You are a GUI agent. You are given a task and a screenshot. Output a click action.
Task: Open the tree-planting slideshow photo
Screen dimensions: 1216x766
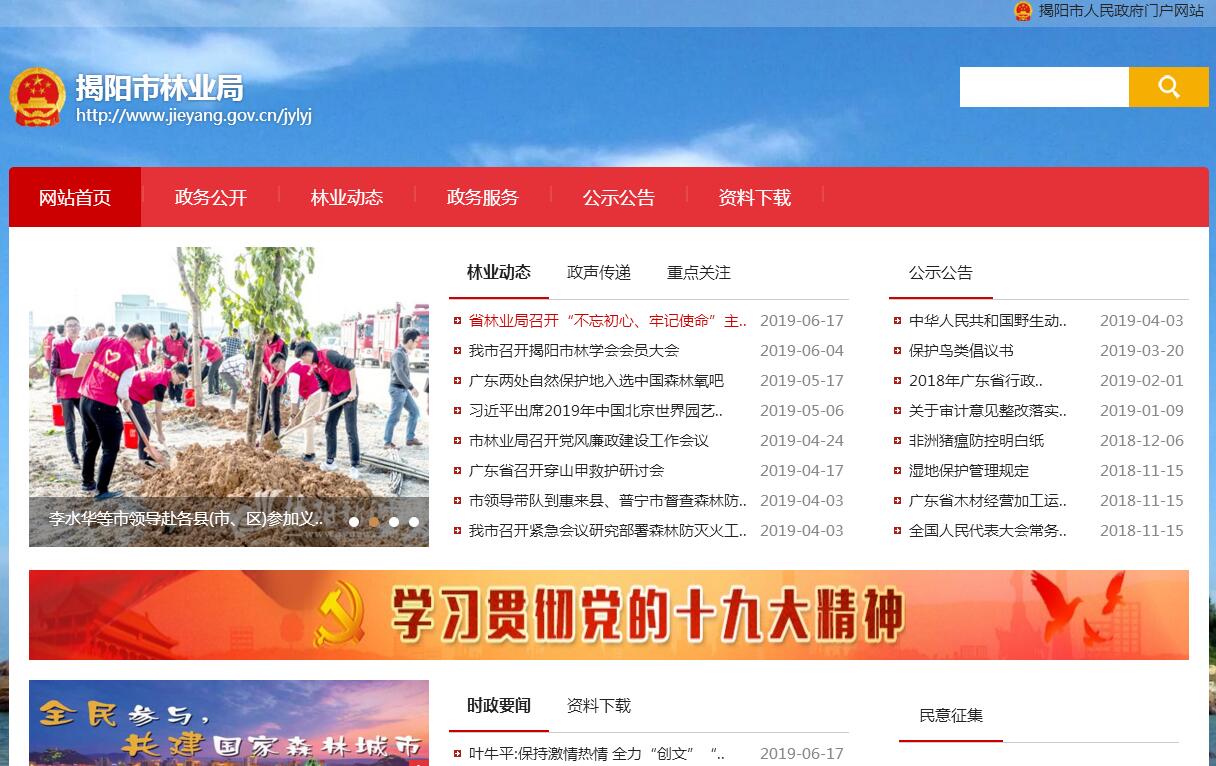[x=228, y=380]
